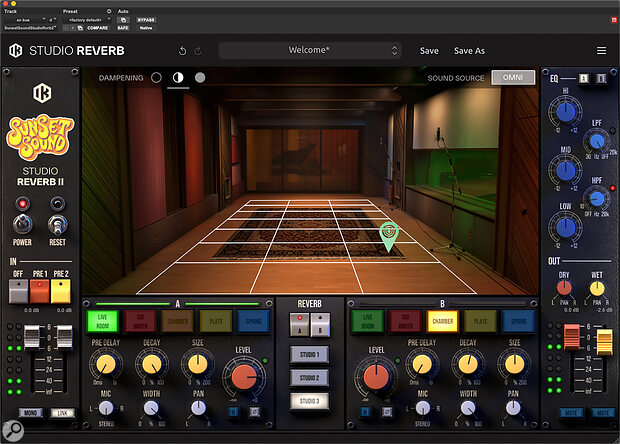
Task: Click the EQ LOW gain knob
Action: click(x=565, y=228)
